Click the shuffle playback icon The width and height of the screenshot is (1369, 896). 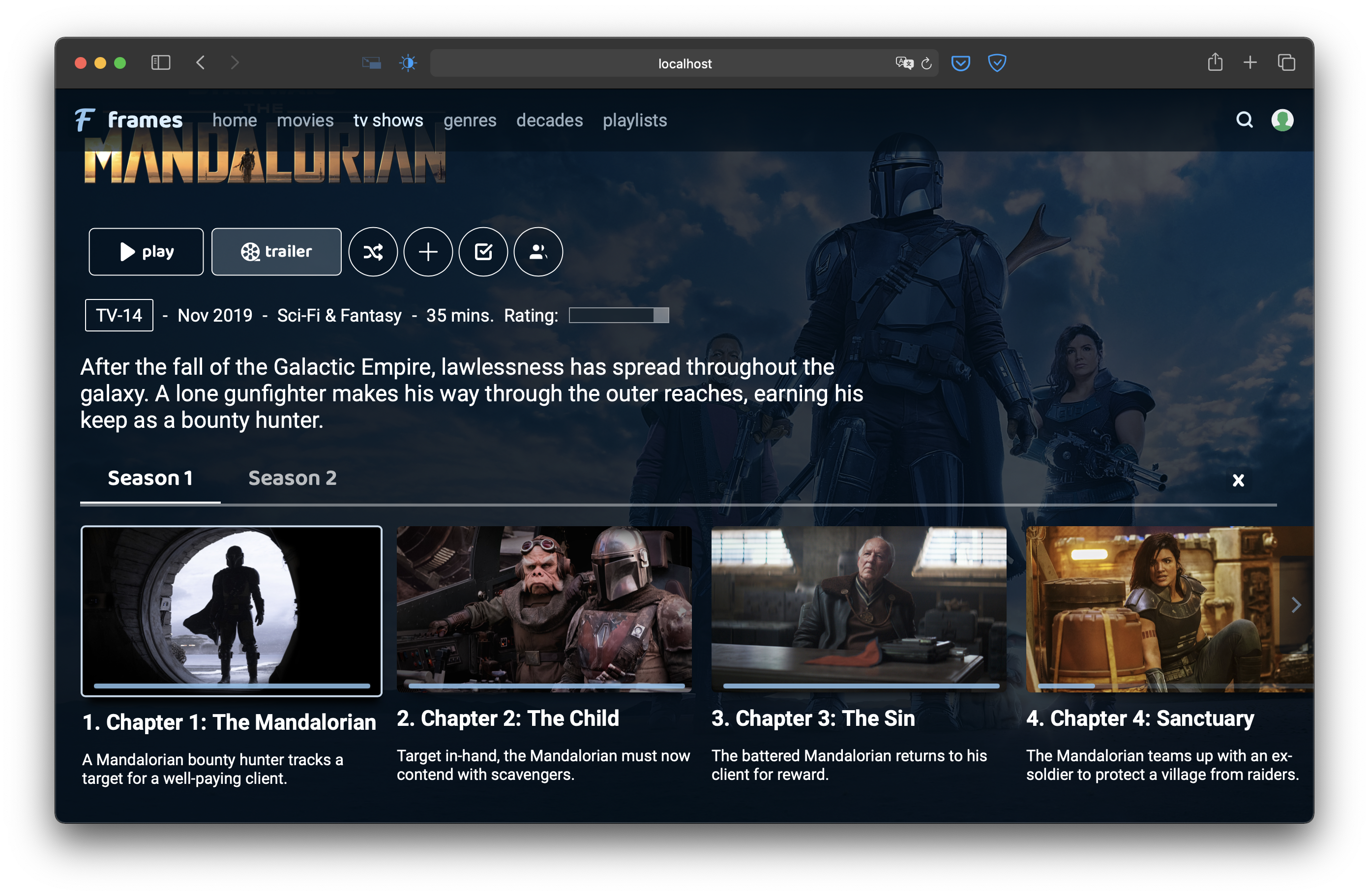pyautogui.click(x=373, y=252)
